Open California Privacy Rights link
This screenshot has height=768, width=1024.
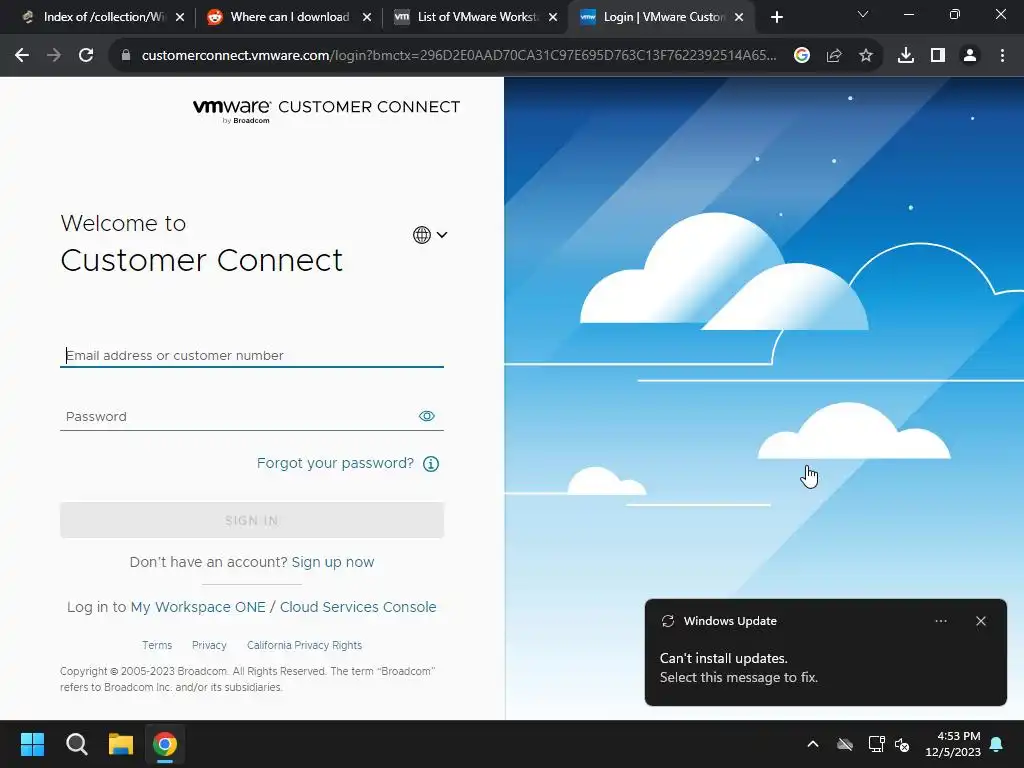304,645
